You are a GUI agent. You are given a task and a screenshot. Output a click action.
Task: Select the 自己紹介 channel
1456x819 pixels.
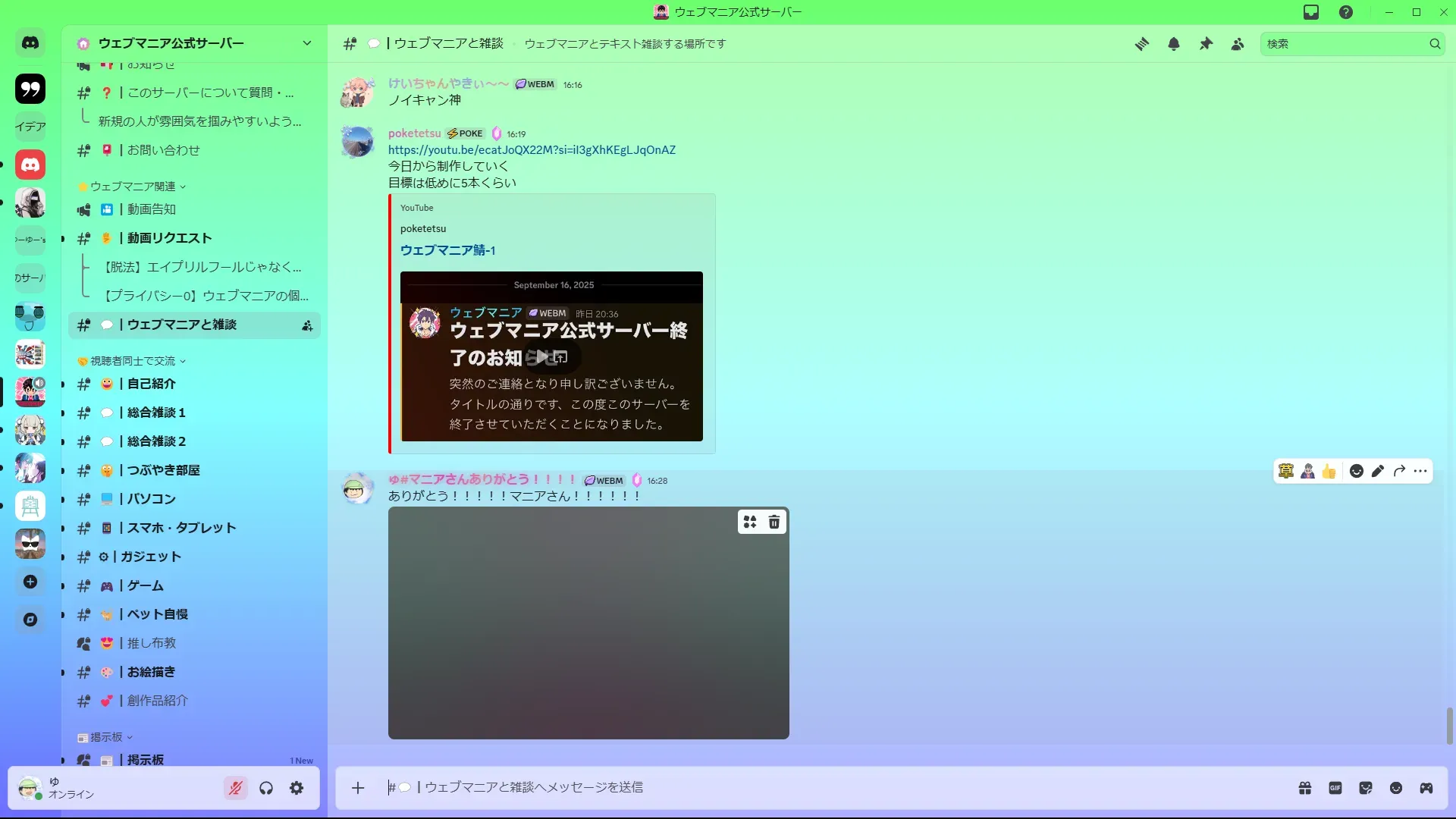coord(152,384)
